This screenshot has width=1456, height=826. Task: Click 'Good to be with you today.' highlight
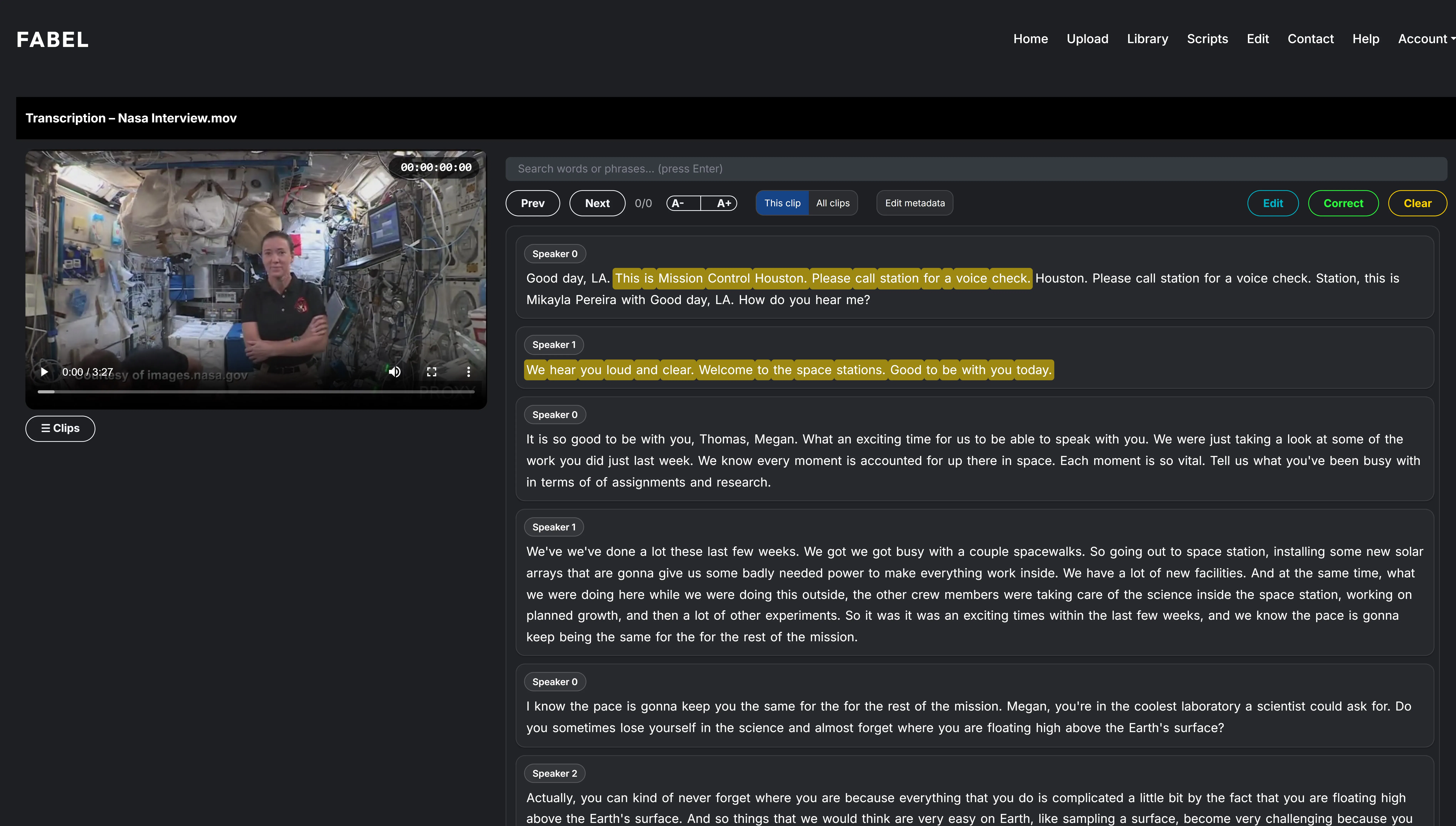point(971,370)
